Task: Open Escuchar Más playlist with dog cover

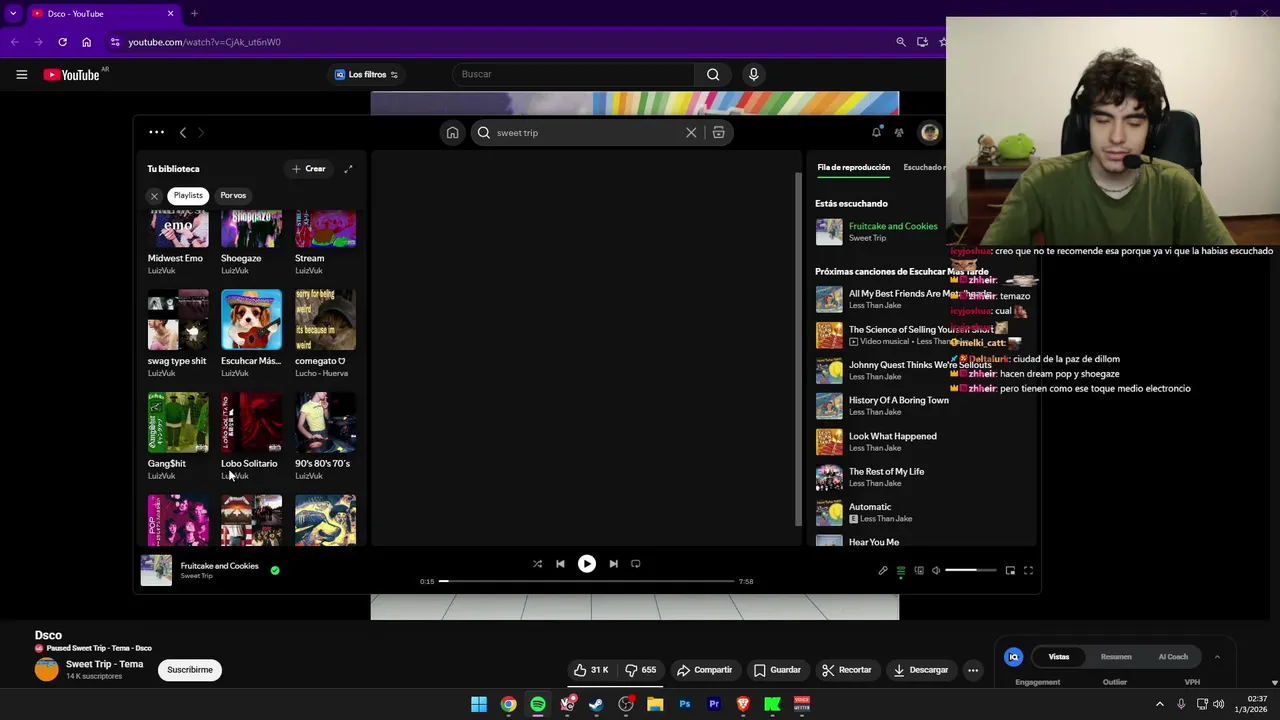Action: (251, 333)
